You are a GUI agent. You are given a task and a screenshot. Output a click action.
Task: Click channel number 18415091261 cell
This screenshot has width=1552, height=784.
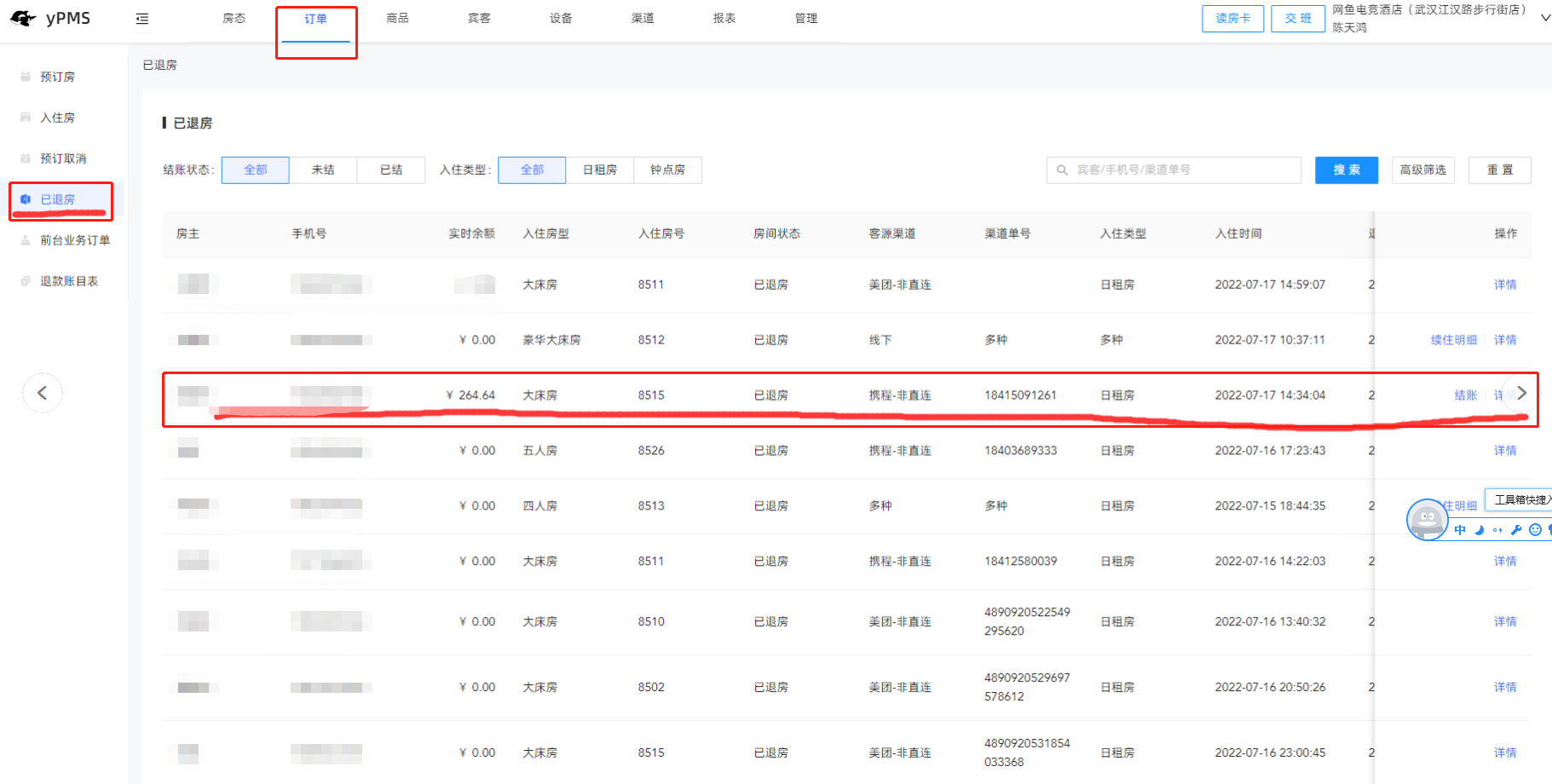click(1020, 395)
